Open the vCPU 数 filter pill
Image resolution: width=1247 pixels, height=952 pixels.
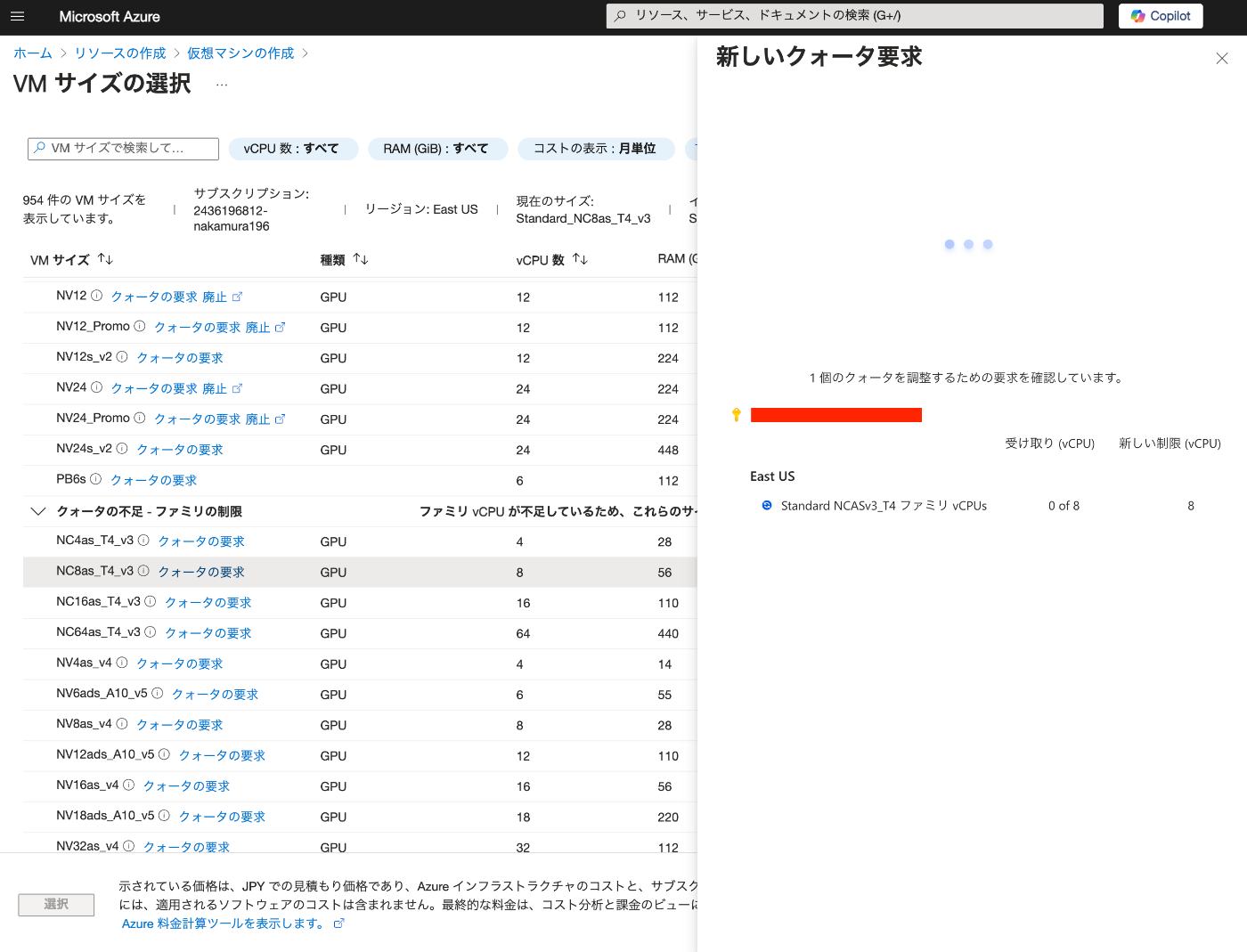pyautogui.click(x=291, y=149)
